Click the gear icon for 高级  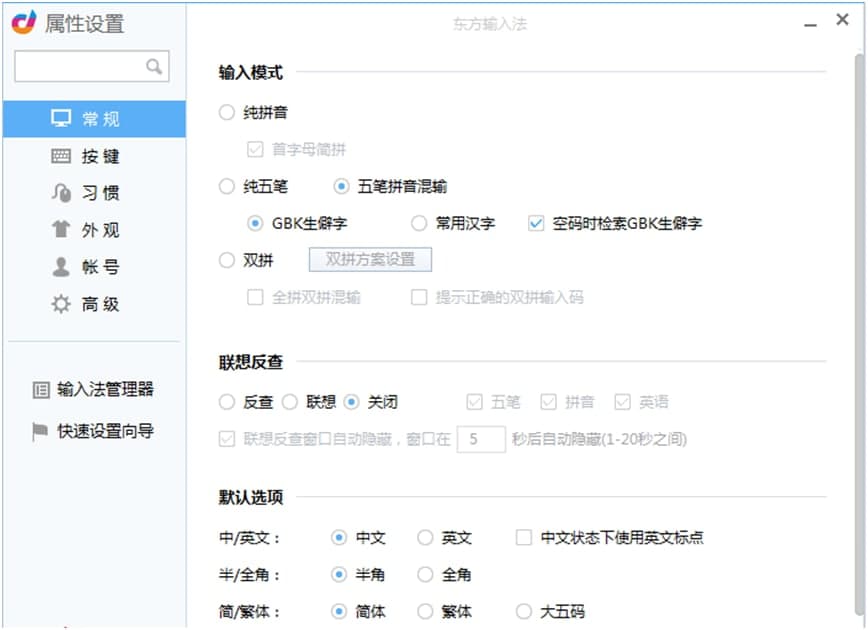[61, 304]
